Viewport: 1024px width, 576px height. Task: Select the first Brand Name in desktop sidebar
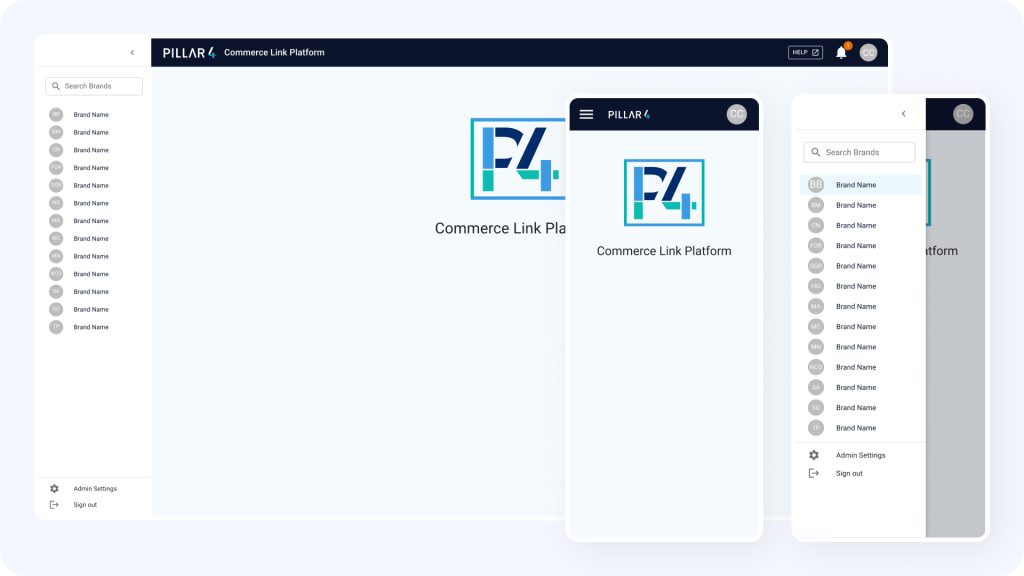pyautogui.click(x=91, y=114)
